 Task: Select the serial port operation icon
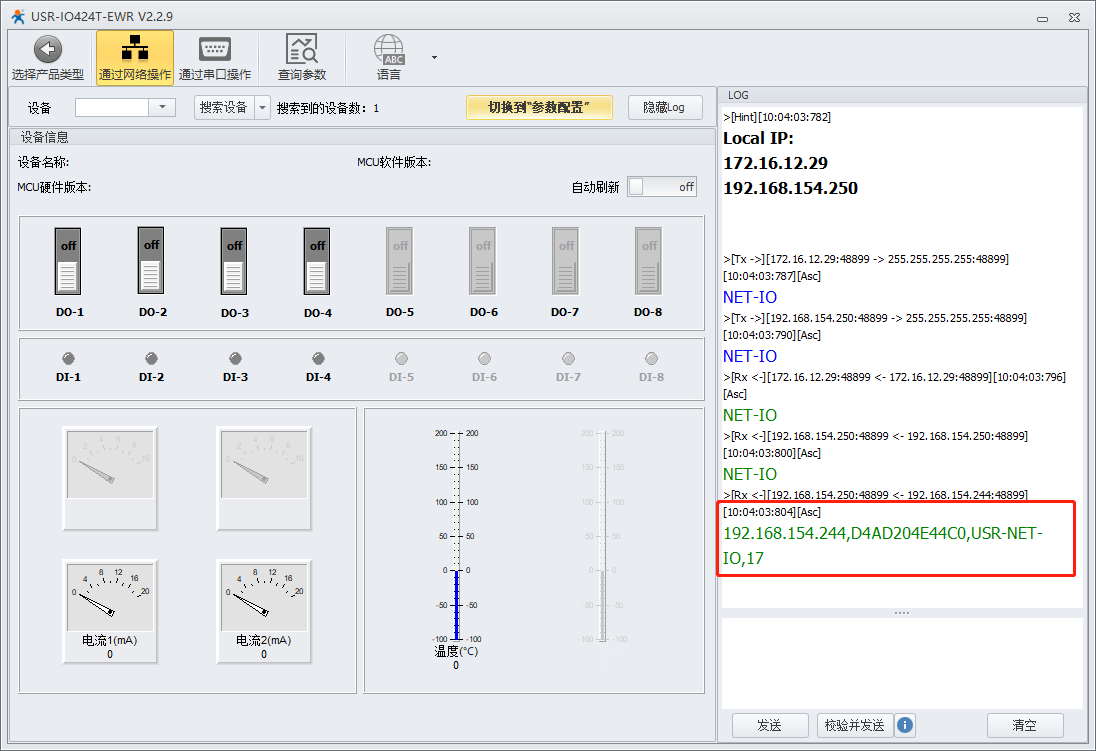215,49
